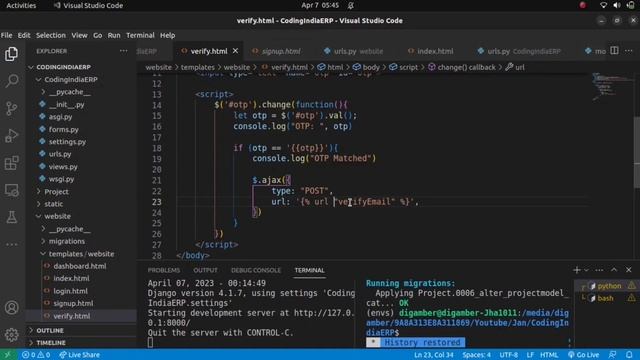Image resolution: width=640 pixels, height=360 pixels.
Task: Open the Accounts menu
Action: pos(11,307)
